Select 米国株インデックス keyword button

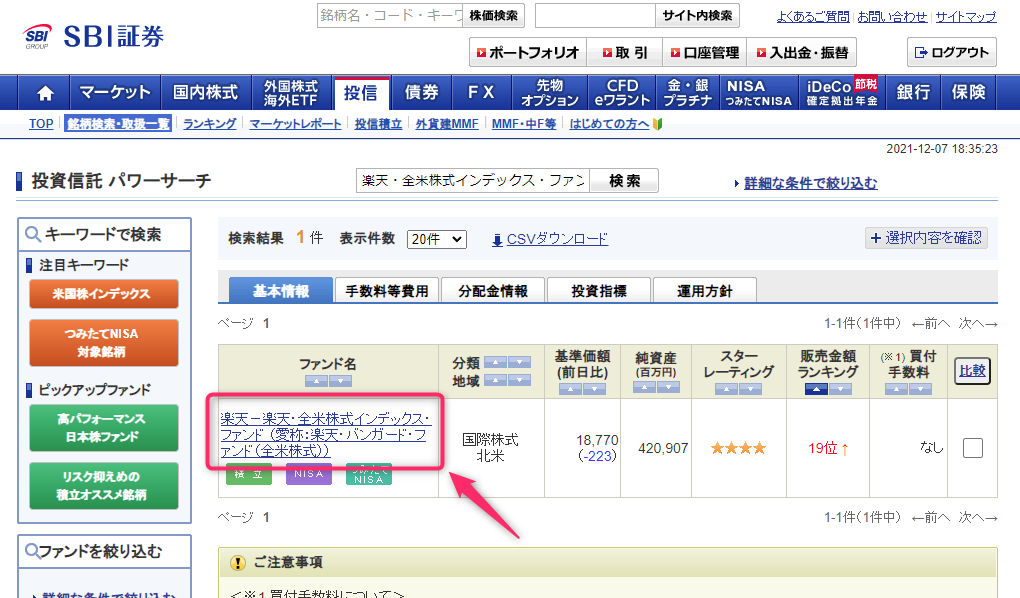(103, 294)
